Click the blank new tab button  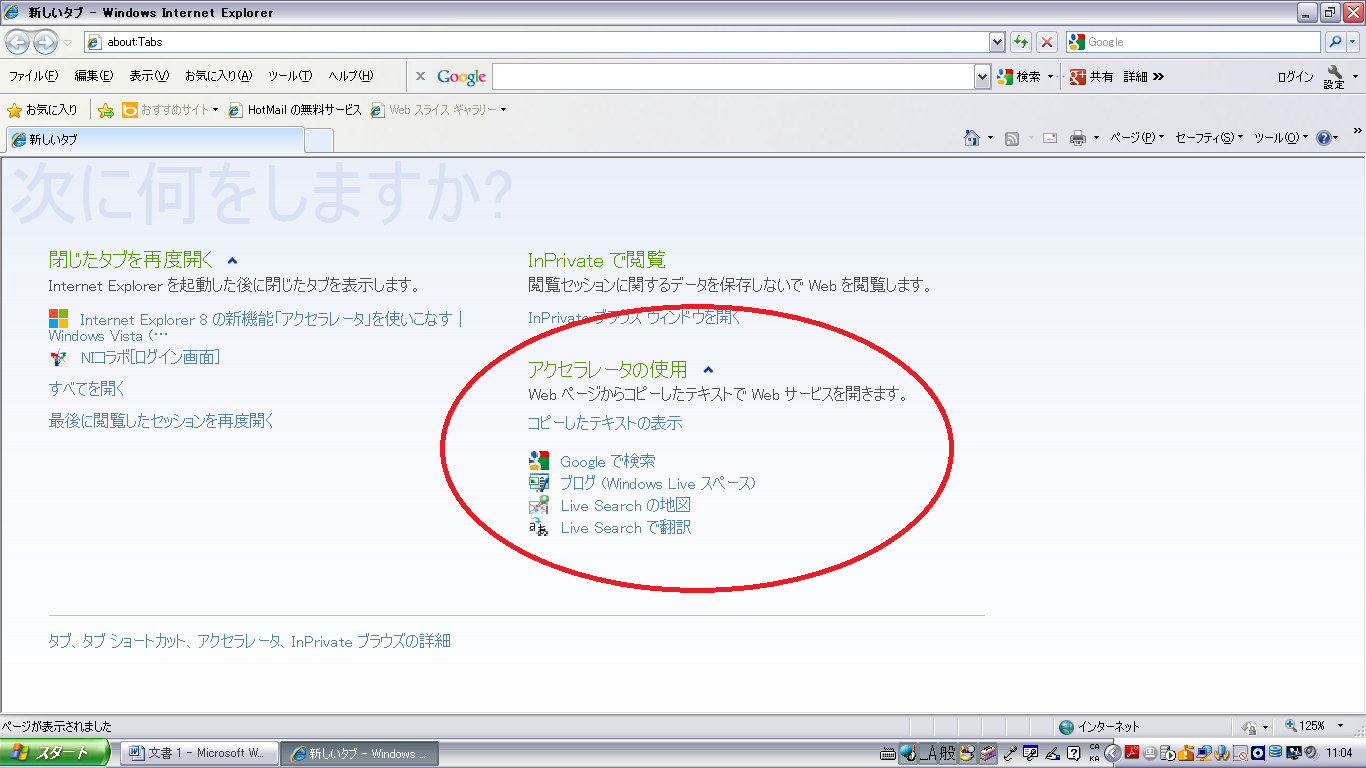point(318,141)
